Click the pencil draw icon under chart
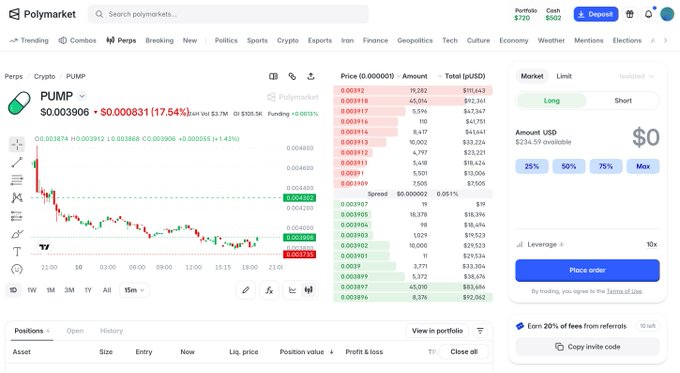Viewport: 680px width, 373px height. coord(245,290)
